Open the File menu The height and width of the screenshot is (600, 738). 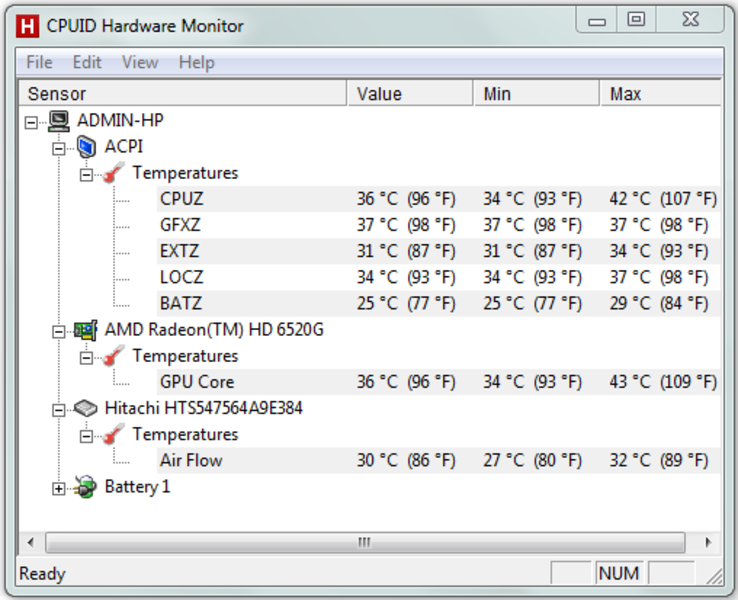coord(40,63)
